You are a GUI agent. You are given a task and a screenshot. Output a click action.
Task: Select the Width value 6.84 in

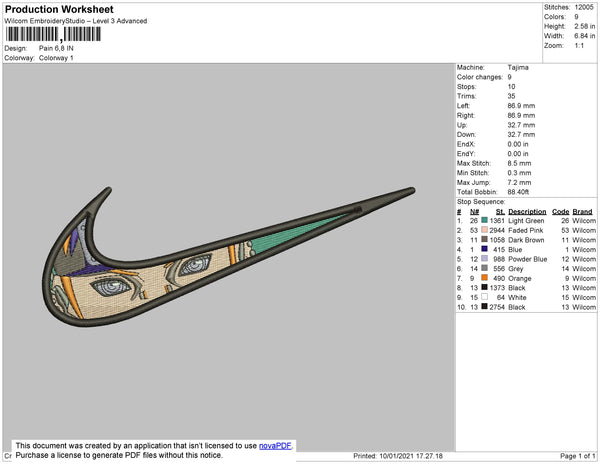pyautogui.click(x=584, y=36)
